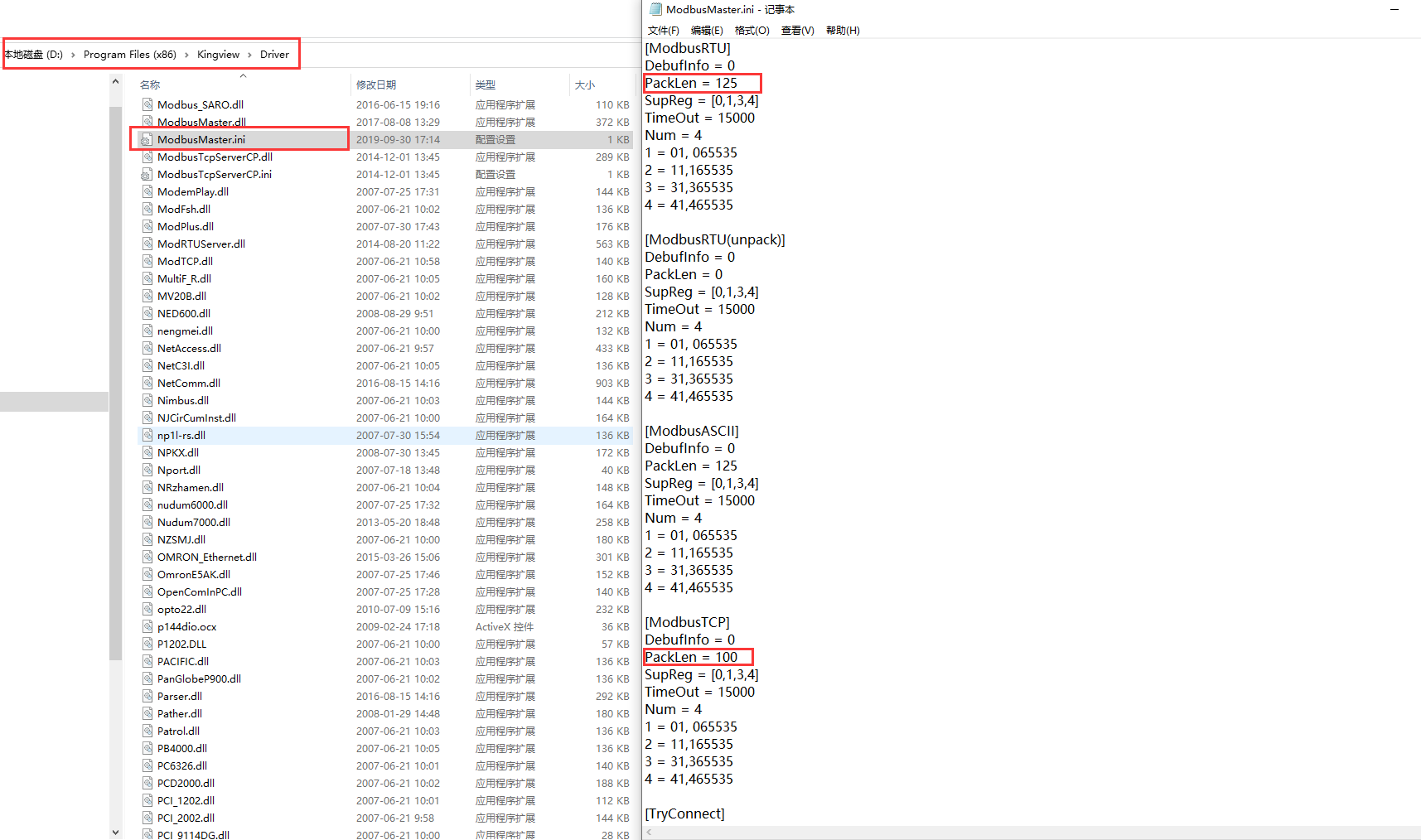Viewport: 1421px width, 840px height.
Task: Click the NPKX.dll file icon
Action: (147, 452)
